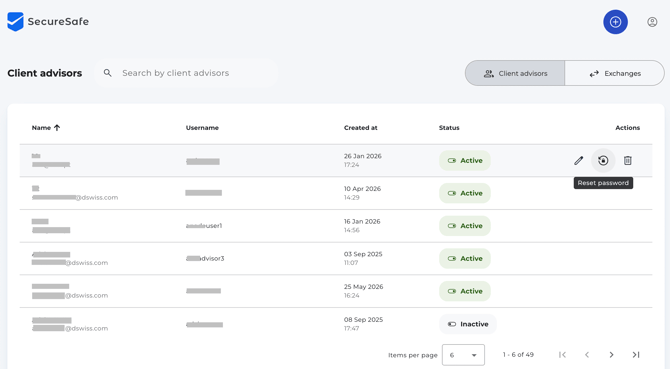Toggle Active status for 10 Apr 2026 row
This screenshot has width=670, height=369.
click(465, 193)
